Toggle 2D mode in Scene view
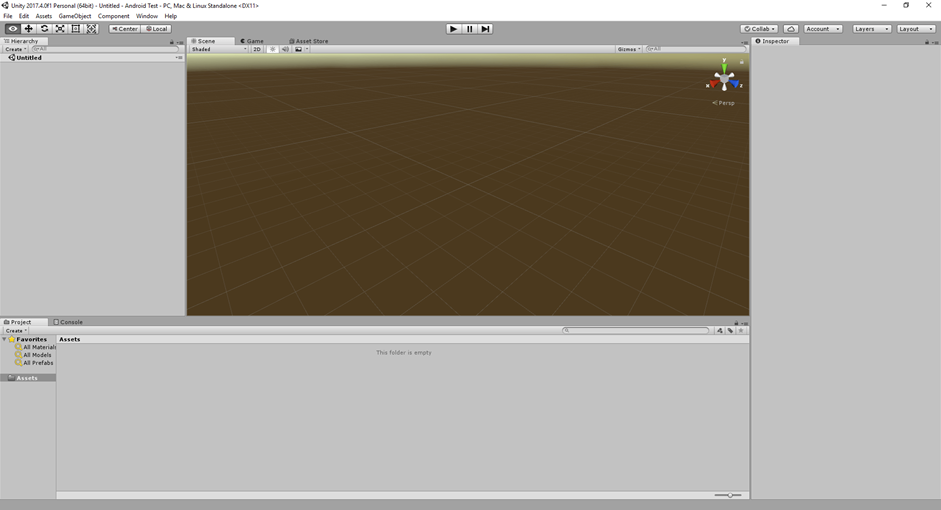 coord(257,49)
